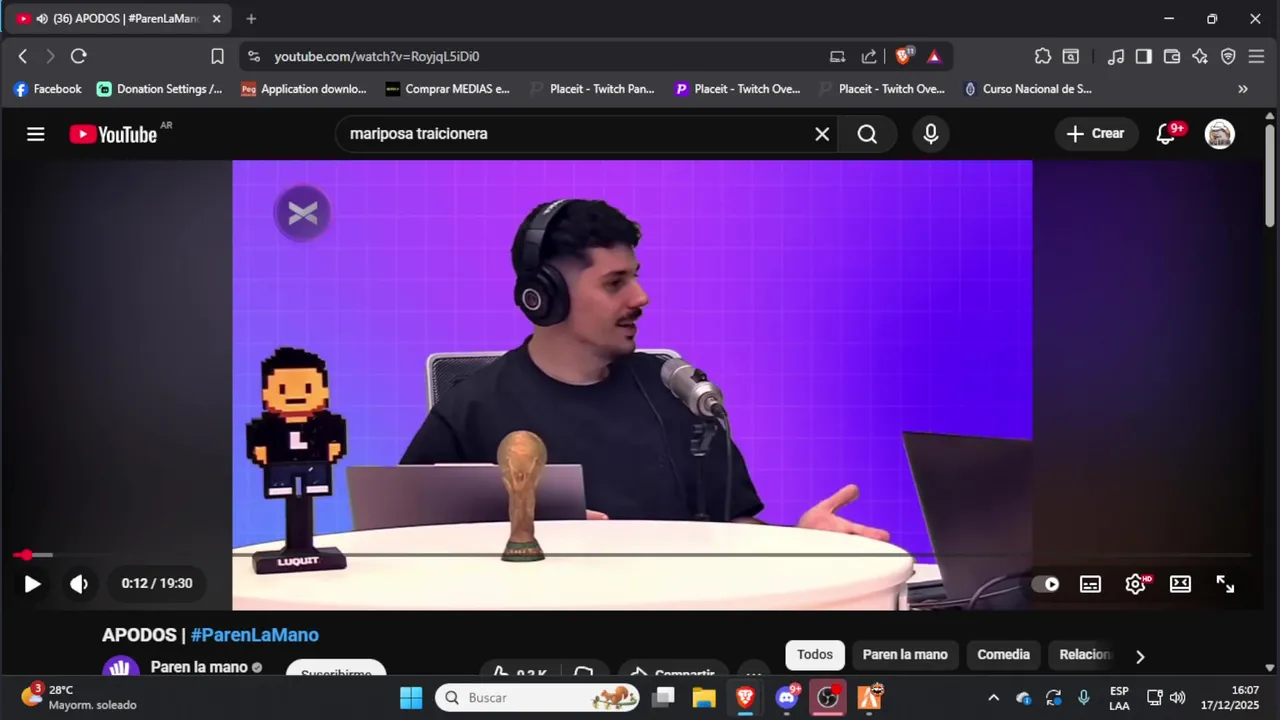The height and width of the screenshot is (720, 1280).
Task: Open Brave Shields lion icon
Action: point(903,56)
